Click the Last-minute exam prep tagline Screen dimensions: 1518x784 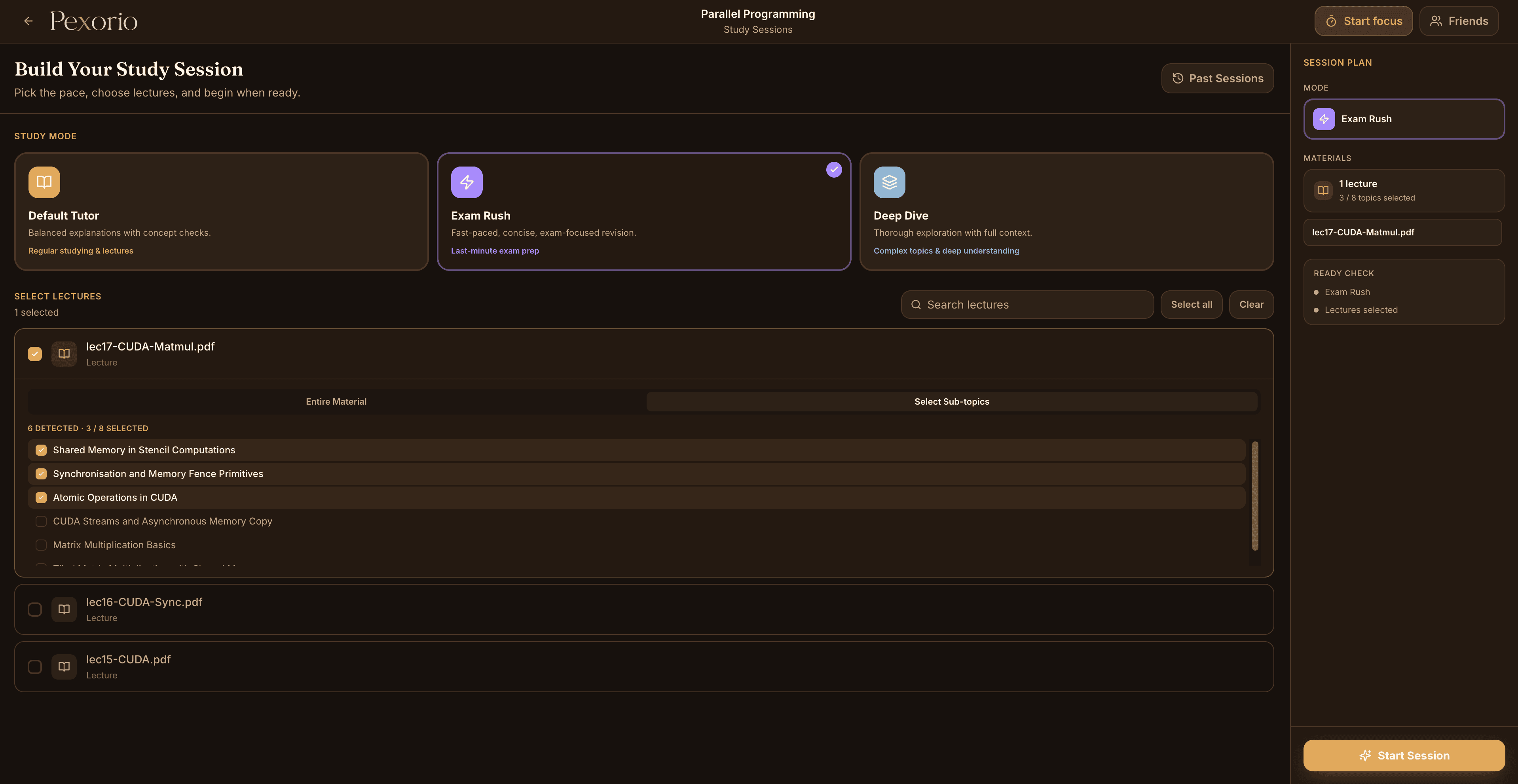click(495, 251)
